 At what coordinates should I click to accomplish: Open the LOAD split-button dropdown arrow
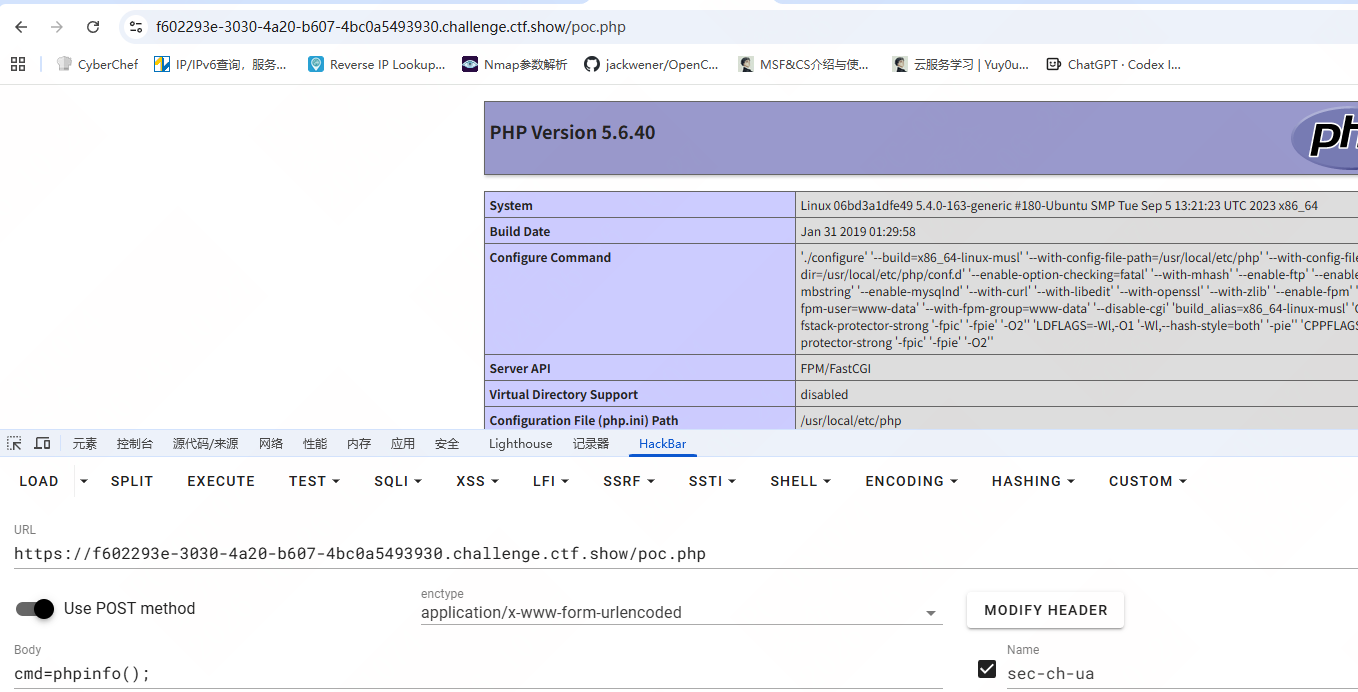pos(84,481)
